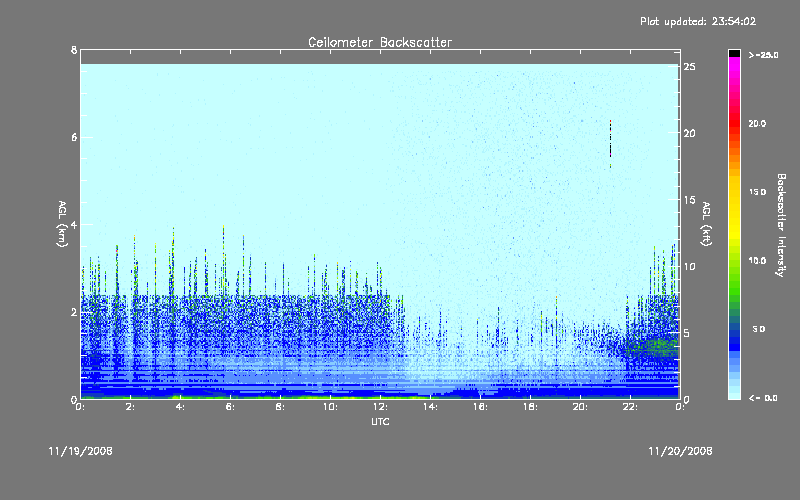Click the '<= 0.0' colorbar label
The height and width of the screenshot is (500, 800).
(x=763, y=398)
